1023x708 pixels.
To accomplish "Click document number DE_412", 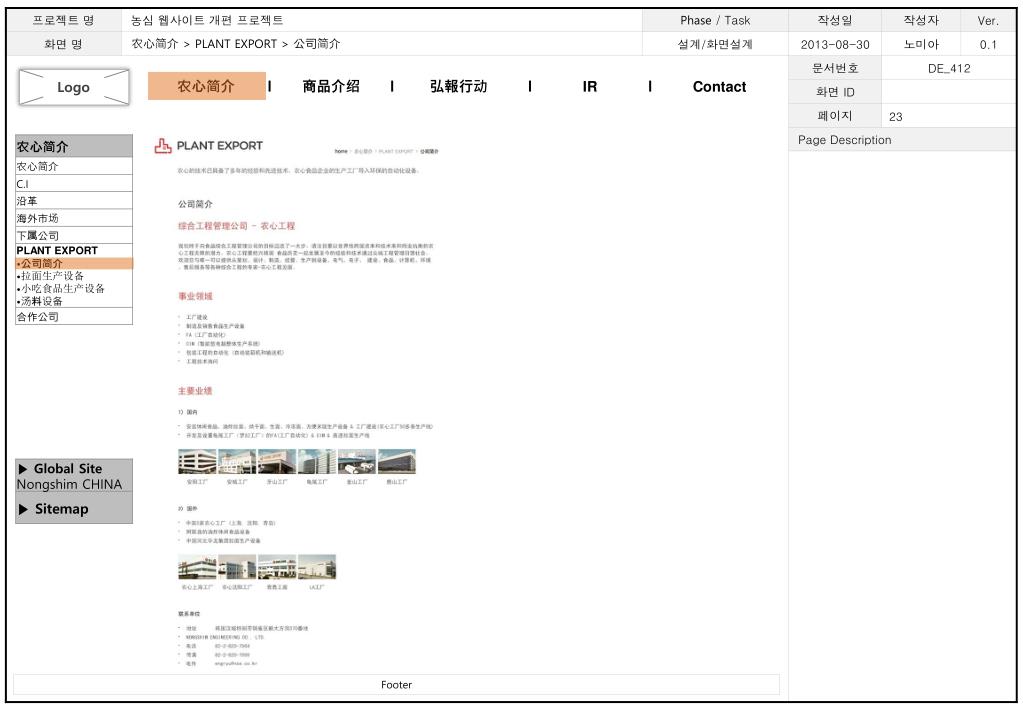I will (949, 68).
